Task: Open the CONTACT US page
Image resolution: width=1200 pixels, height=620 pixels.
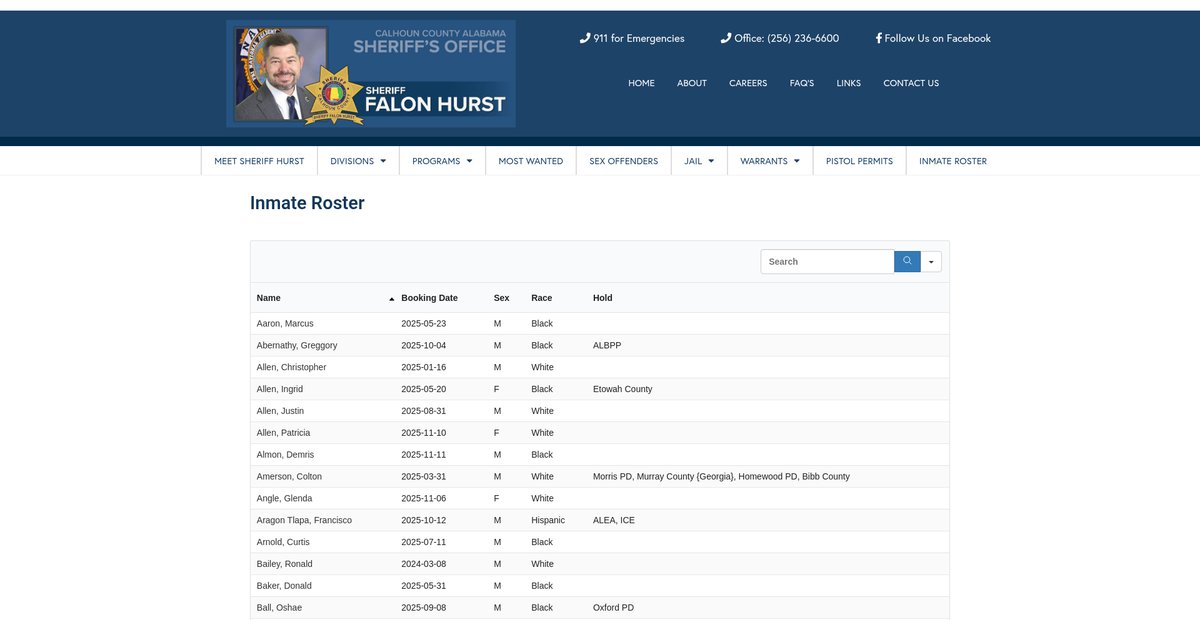Action: tap(911, 83)
